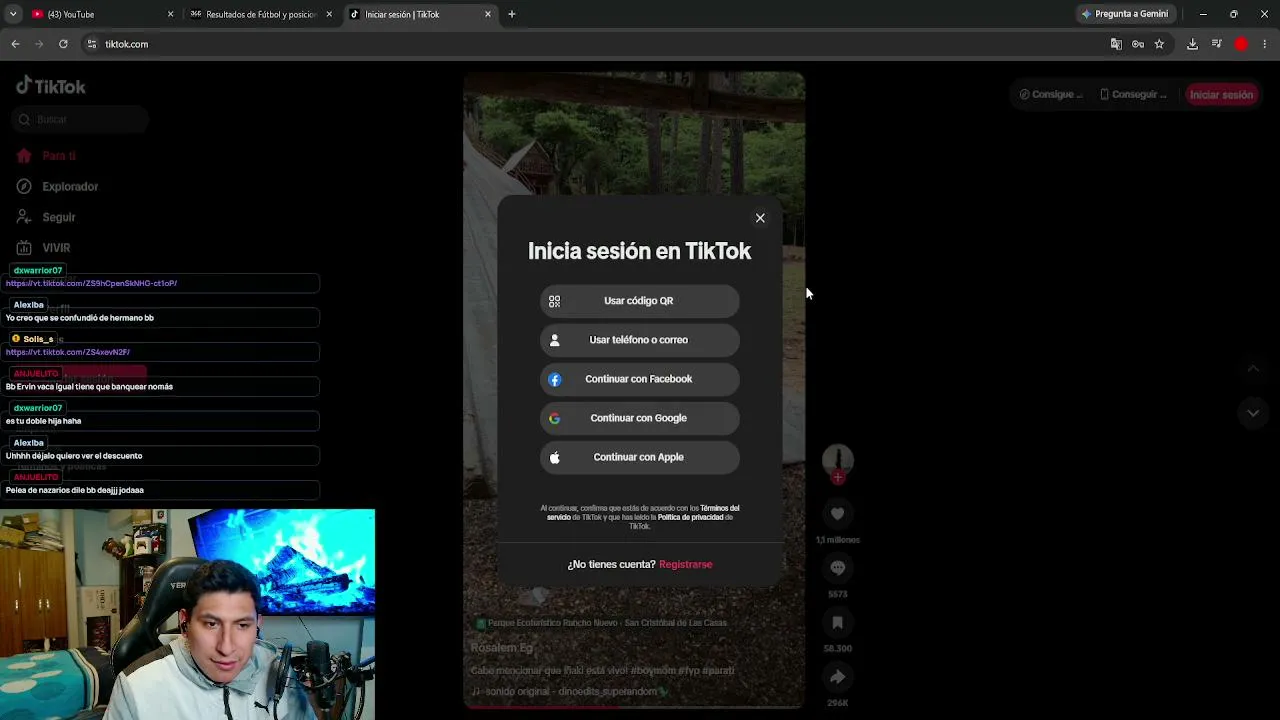The image size is (1280, 720).
Task: Continue with Apple login
Action: [640, 457]
